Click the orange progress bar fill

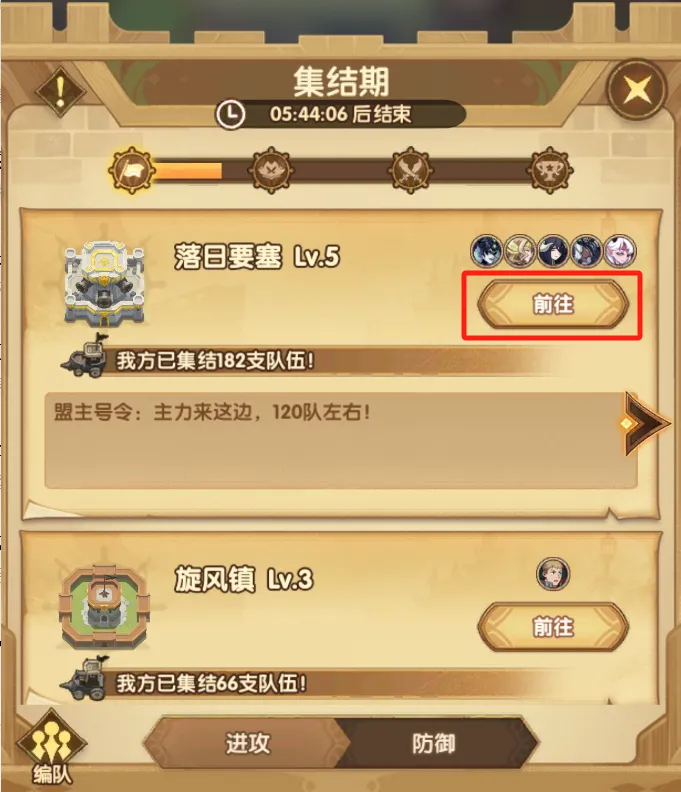click(187, 171)
